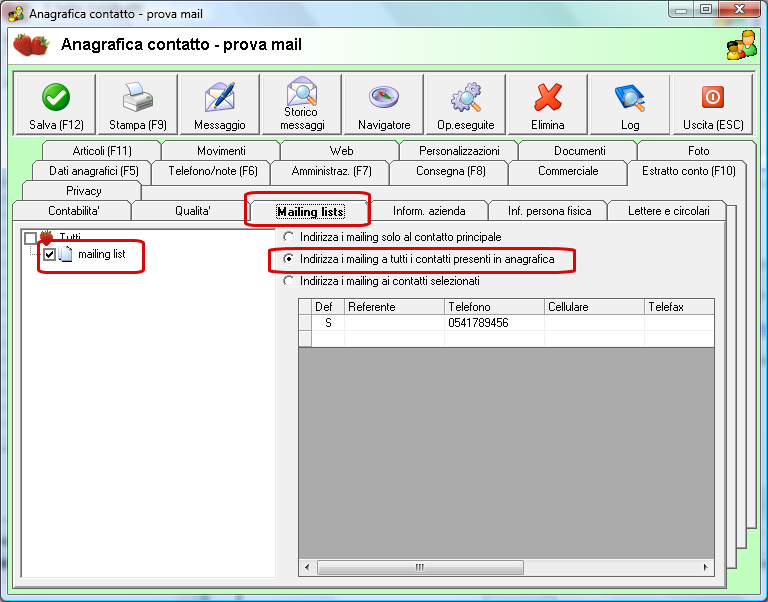Click the document icon beside mailing list
Image resolution: width=768 pixels, height=602 pixels.
pos(66,254)
